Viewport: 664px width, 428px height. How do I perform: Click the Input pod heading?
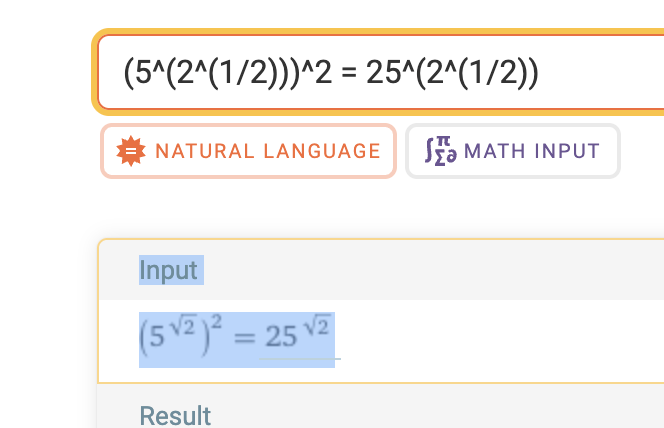pyautogui.click(x=169, y=270)
